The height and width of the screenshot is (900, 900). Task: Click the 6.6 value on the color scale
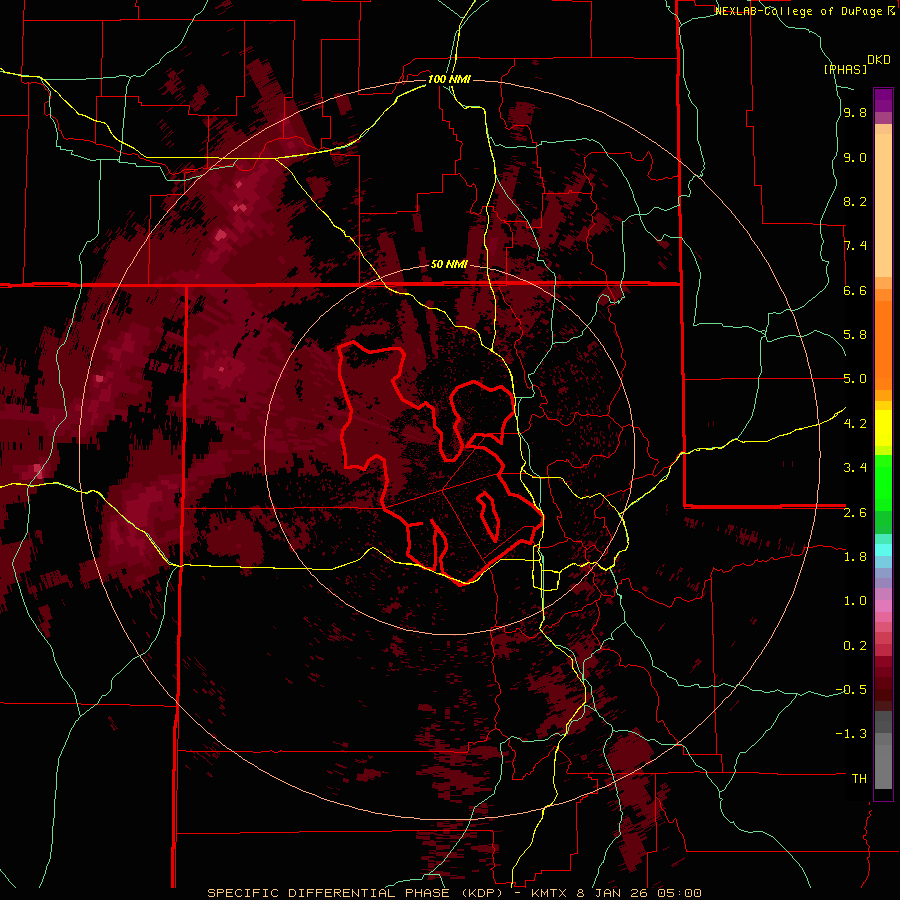coord(855,291)
